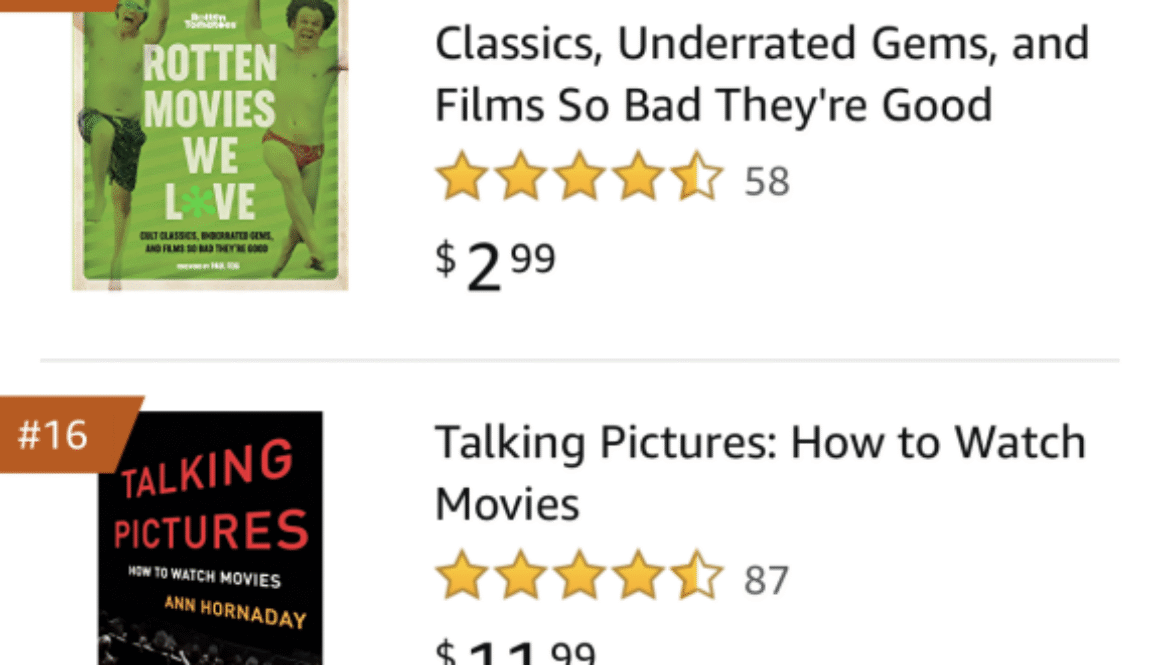
Task: Open the "Films So Bad They're Good" title link
Action: (712, 104)
